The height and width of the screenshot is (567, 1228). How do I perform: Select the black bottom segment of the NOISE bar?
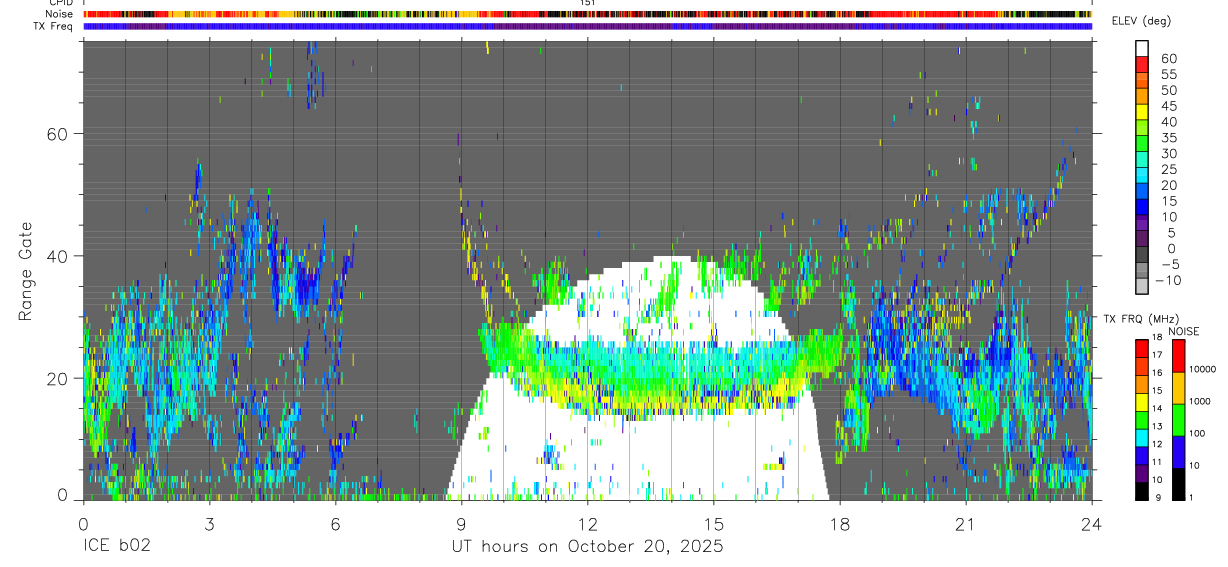click(x=1178, y=484)
